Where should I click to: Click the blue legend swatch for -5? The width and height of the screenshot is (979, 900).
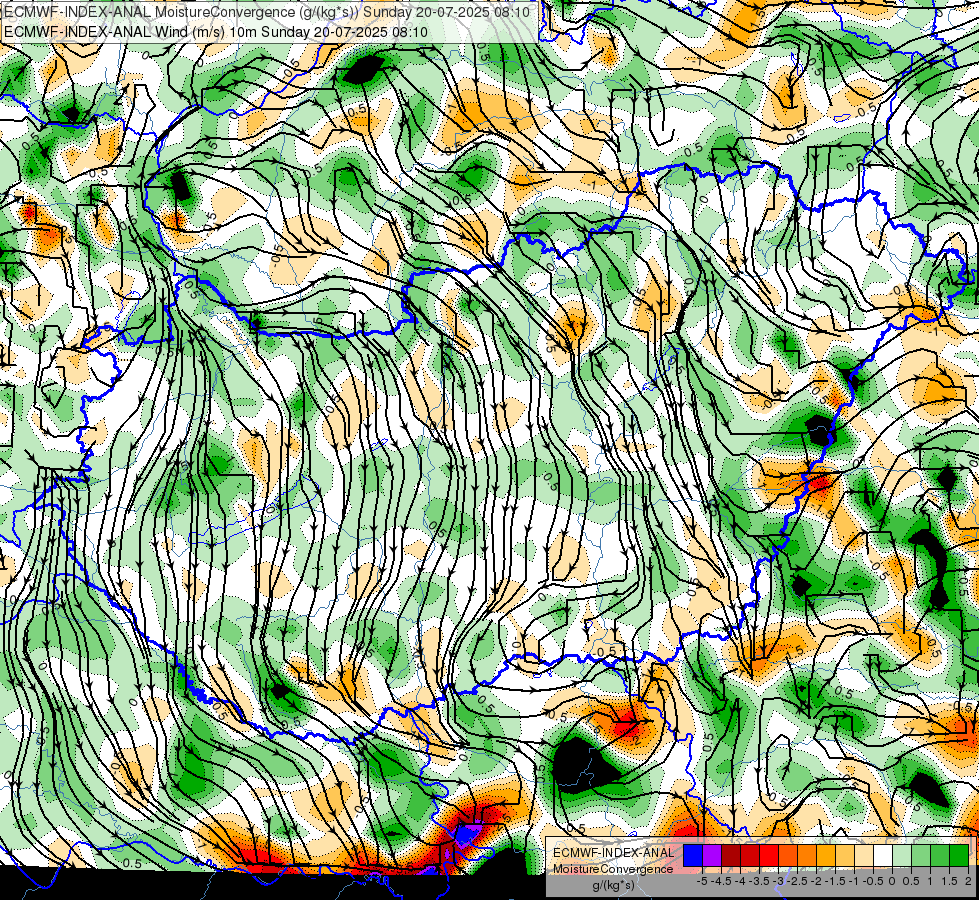point(693,856)
